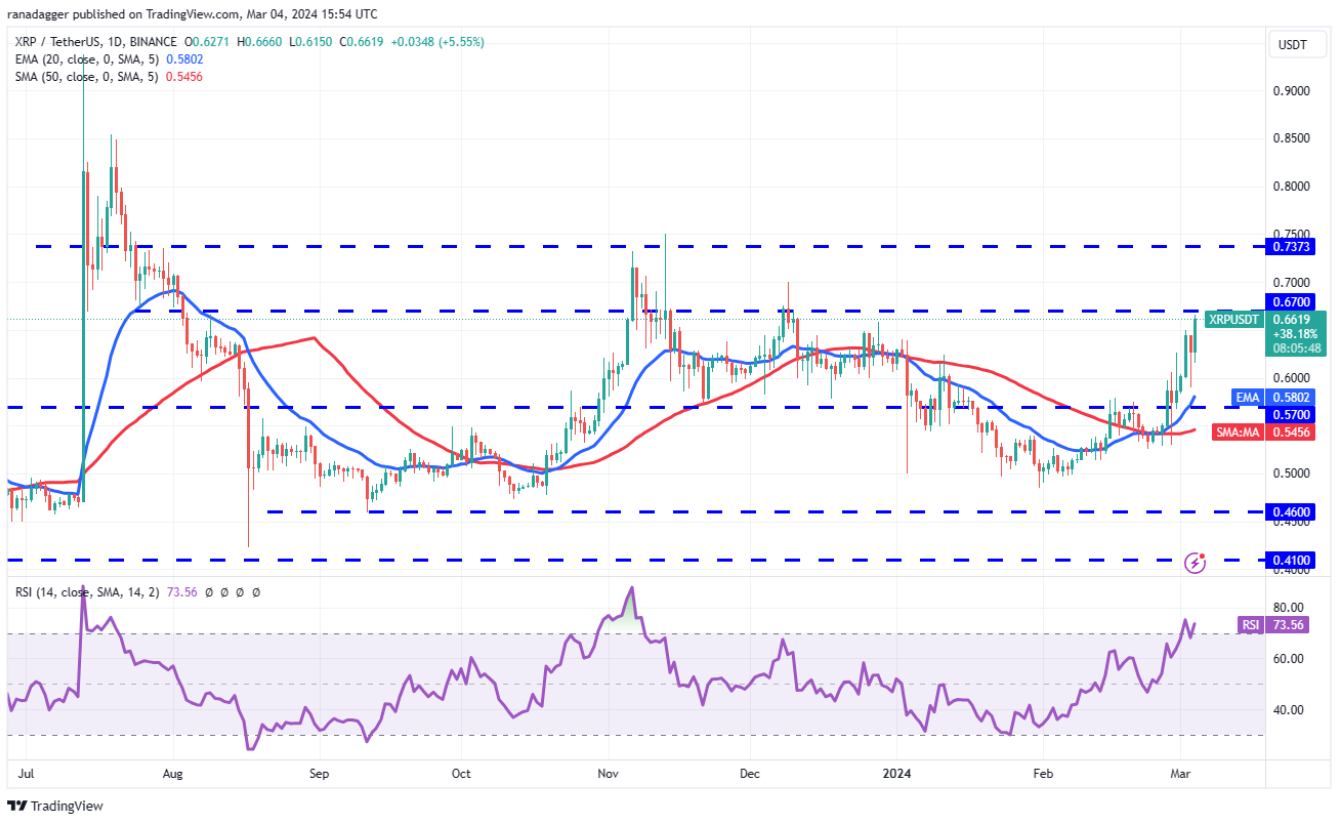Click the blue EMA tag on price axis
1338x822 pixels.
pos(1246,397)
